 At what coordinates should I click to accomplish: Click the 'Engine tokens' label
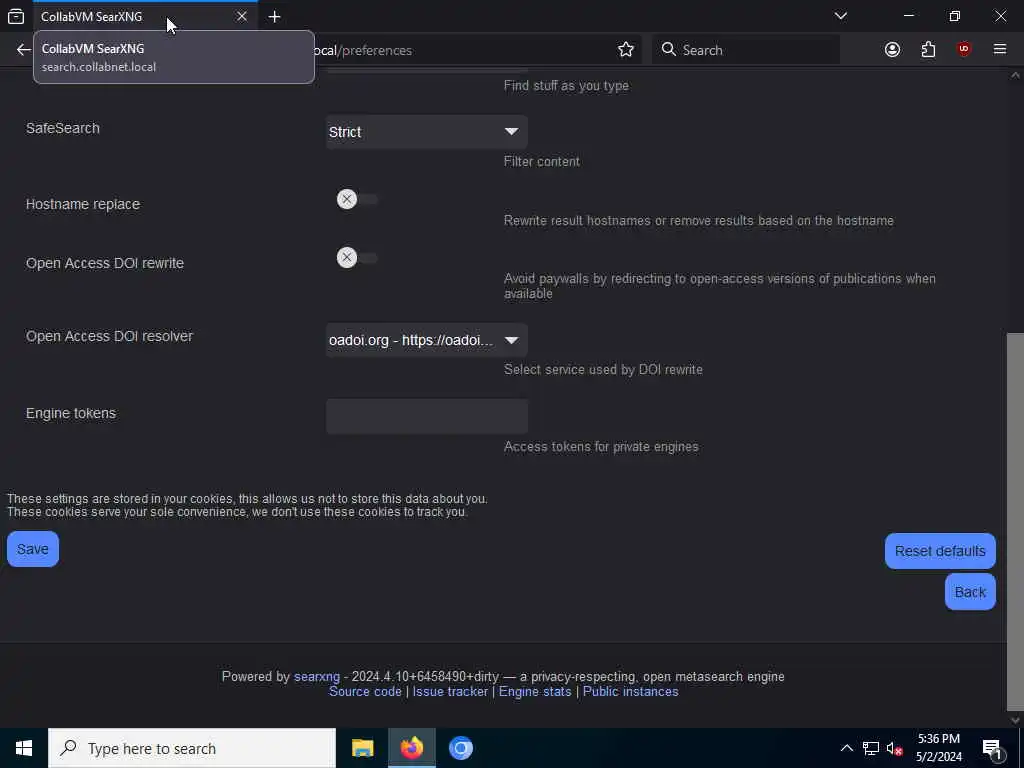coord(71,413)
